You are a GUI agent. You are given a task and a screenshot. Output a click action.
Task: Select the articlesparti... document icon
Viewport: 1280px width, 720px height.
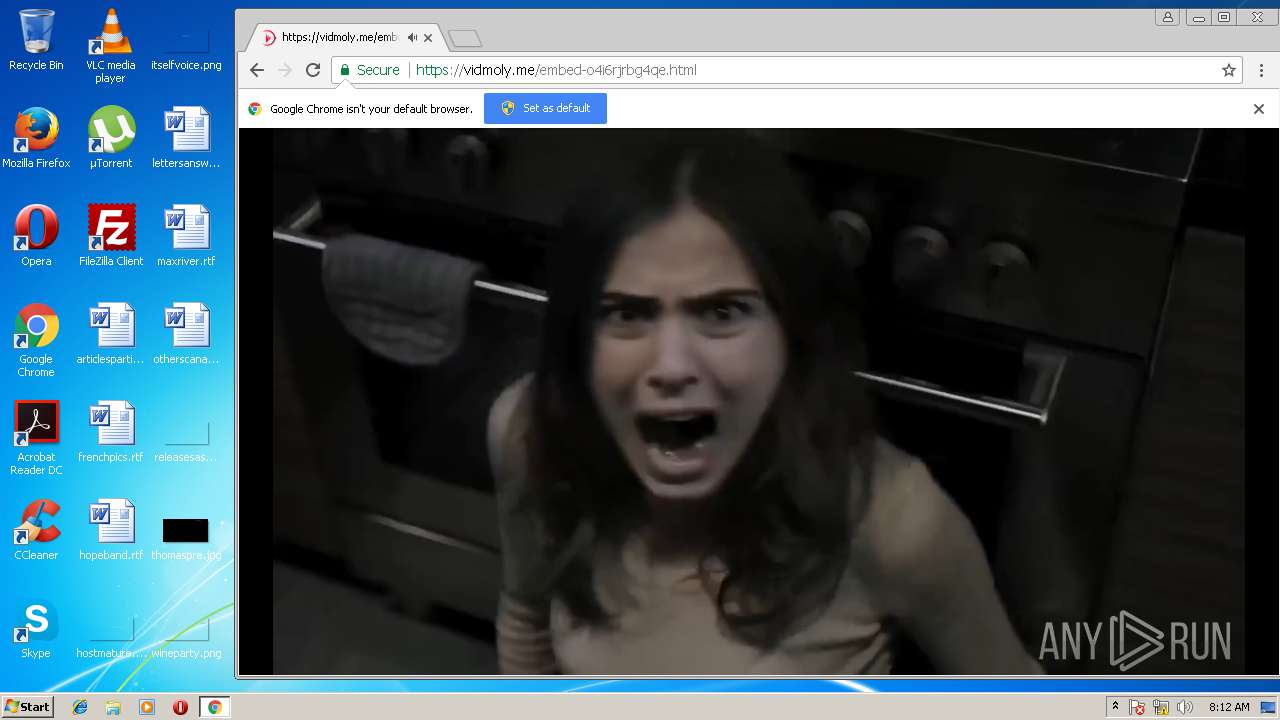click(x=110, y=334)
